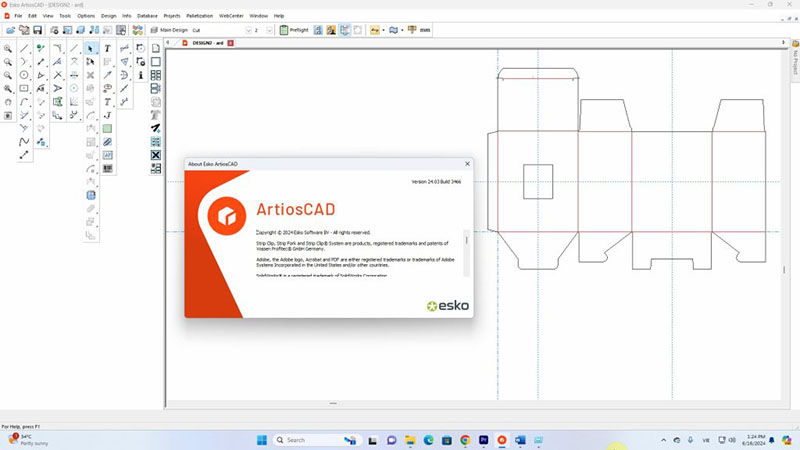Open Microsoft Edge from the taskbar

click(428, 440)
